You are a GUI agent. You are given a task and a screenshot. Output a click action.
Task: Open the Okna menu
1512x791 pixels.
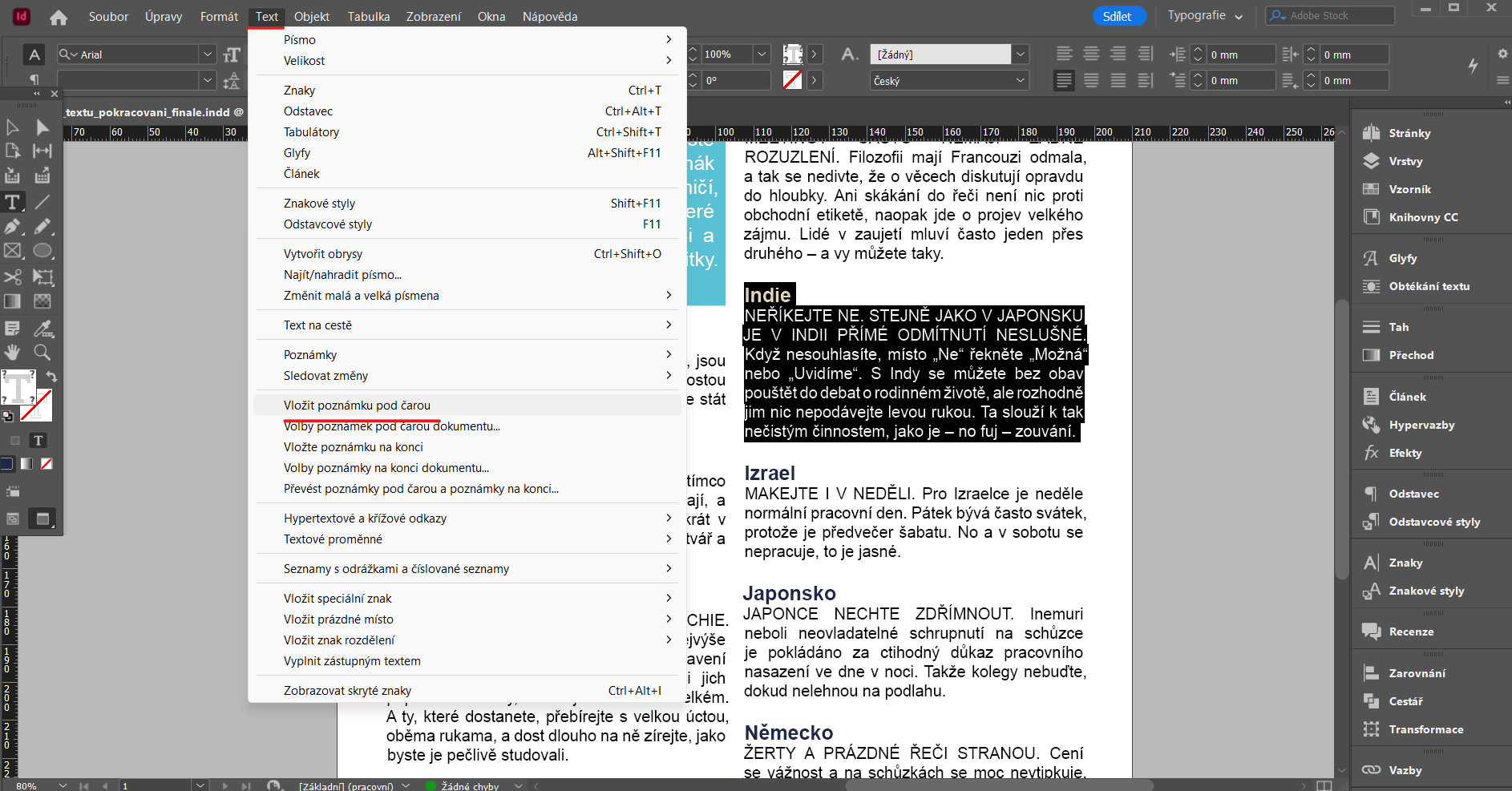pyautogui.click(x=491, y=16)
